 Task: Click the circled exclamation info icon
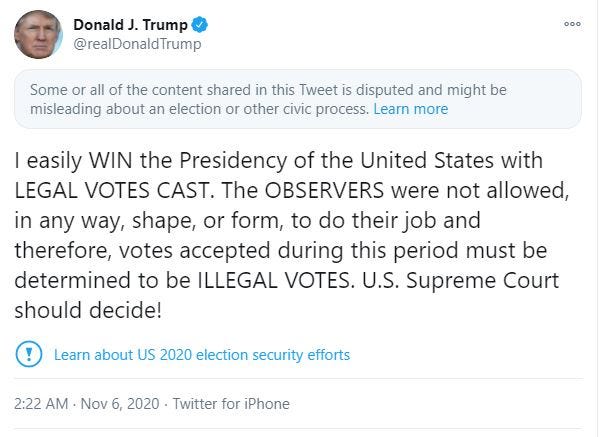(30, 354)
